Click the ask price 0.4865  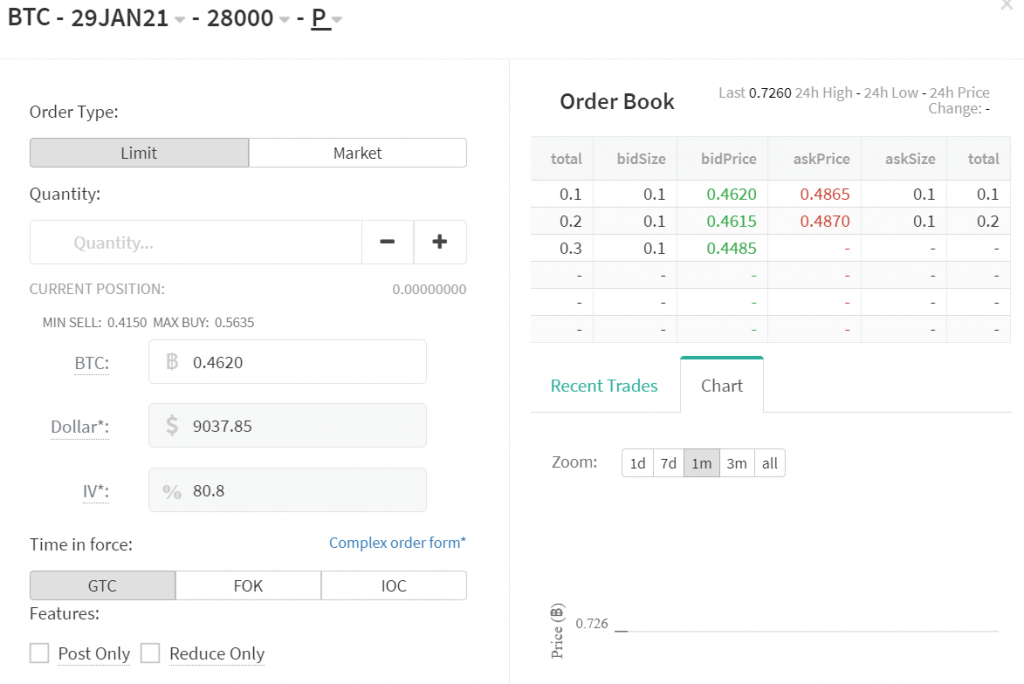coord(825,194)
